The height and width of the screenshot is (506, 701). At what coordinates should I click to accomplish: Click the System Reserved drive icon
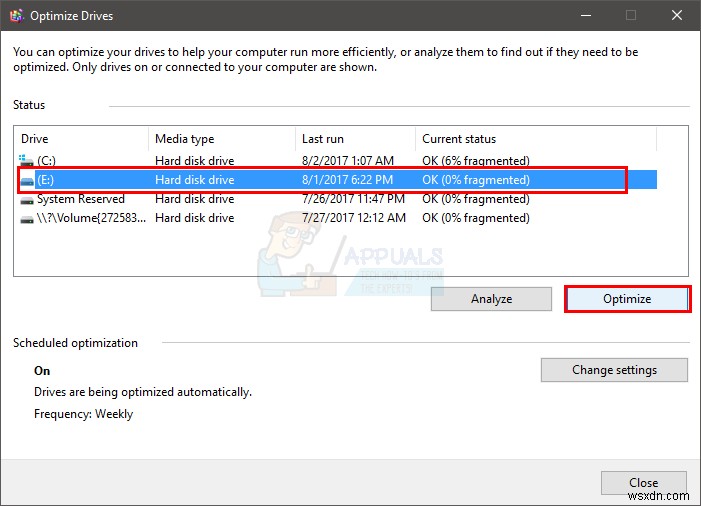tap(27, 200)
